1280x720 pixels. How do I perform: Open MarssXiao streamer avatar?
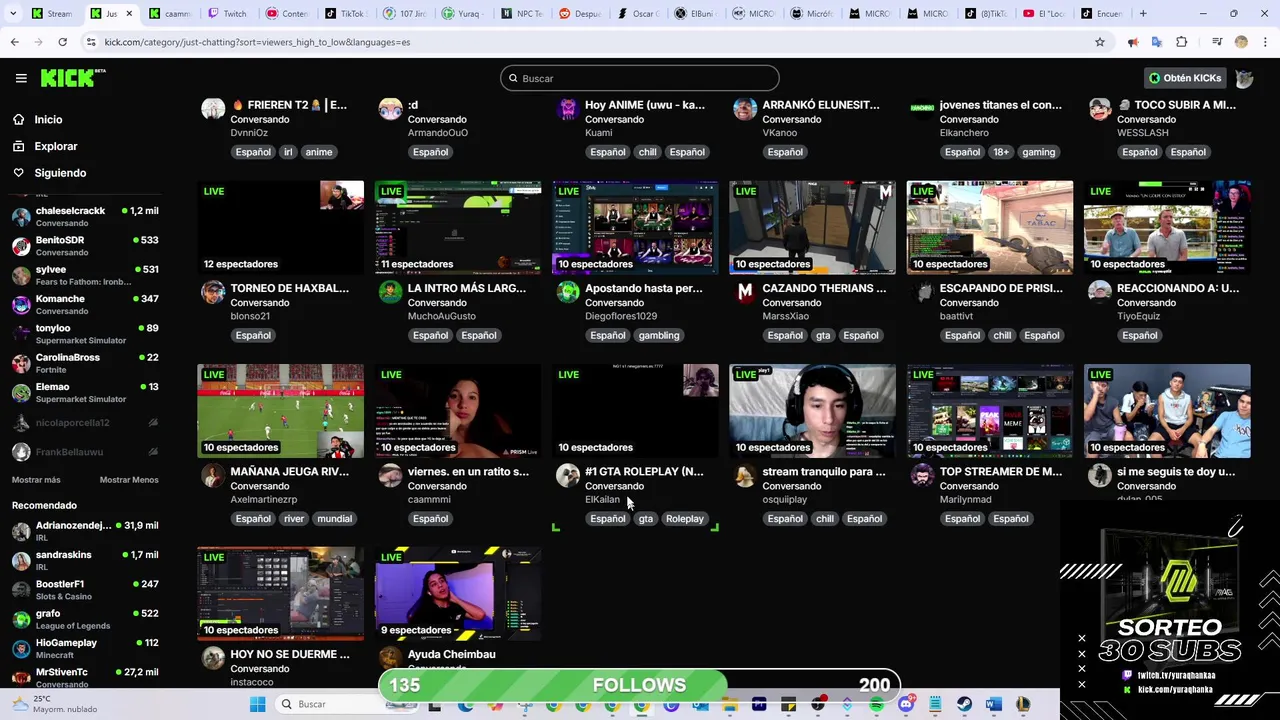click(745, 292)
